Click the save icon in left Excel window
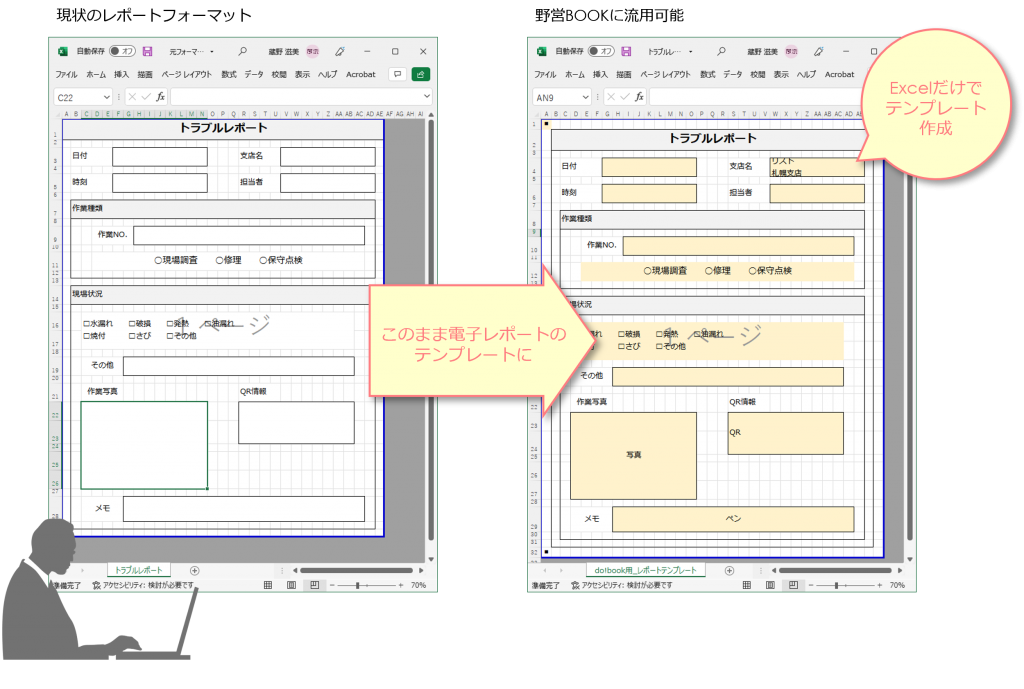This screenshot has height=689, width=1024. (x=147, y=51)
